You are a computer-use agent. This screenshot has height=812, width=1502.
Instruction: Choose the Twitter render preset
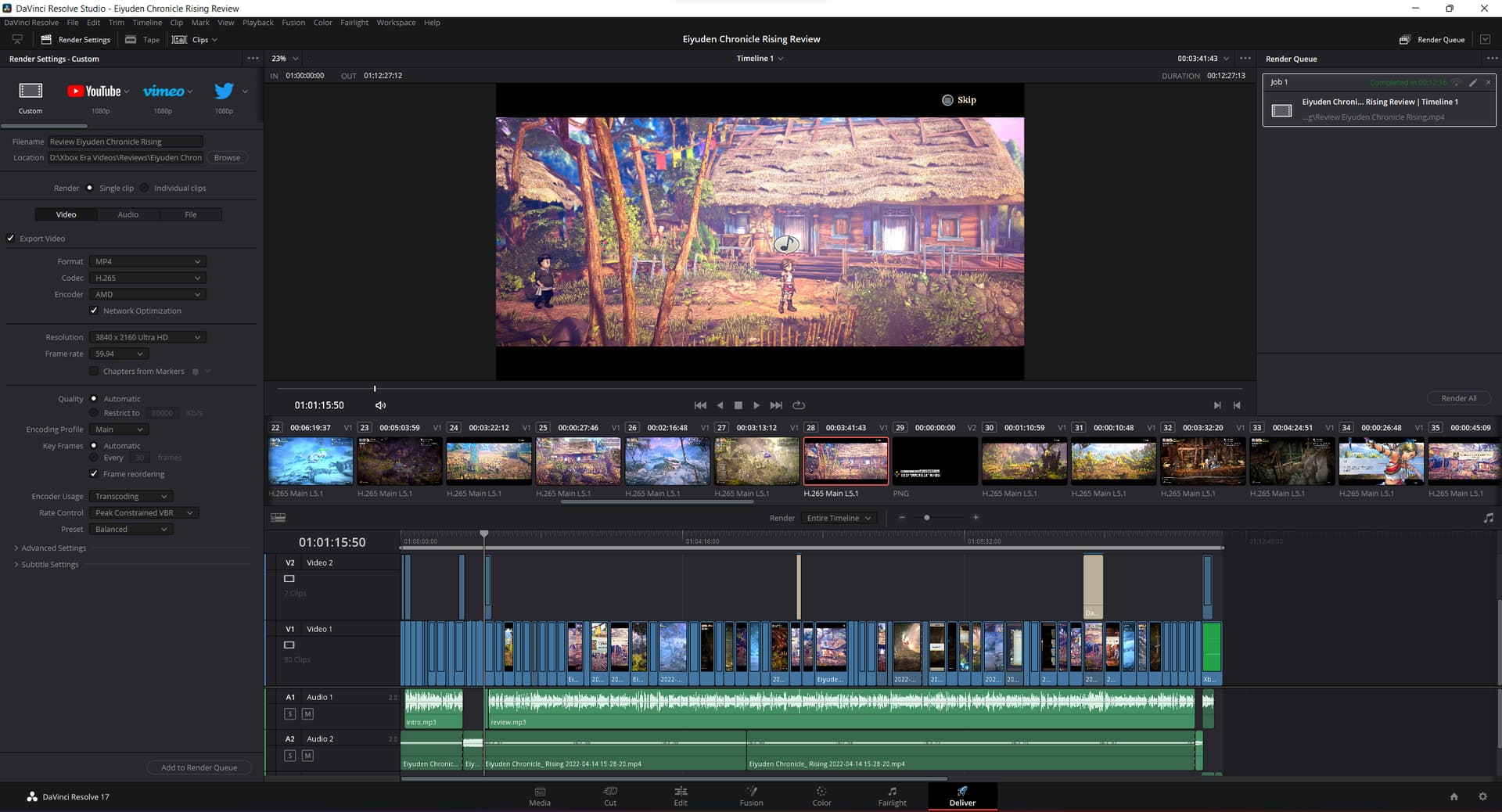click(224, 91)
